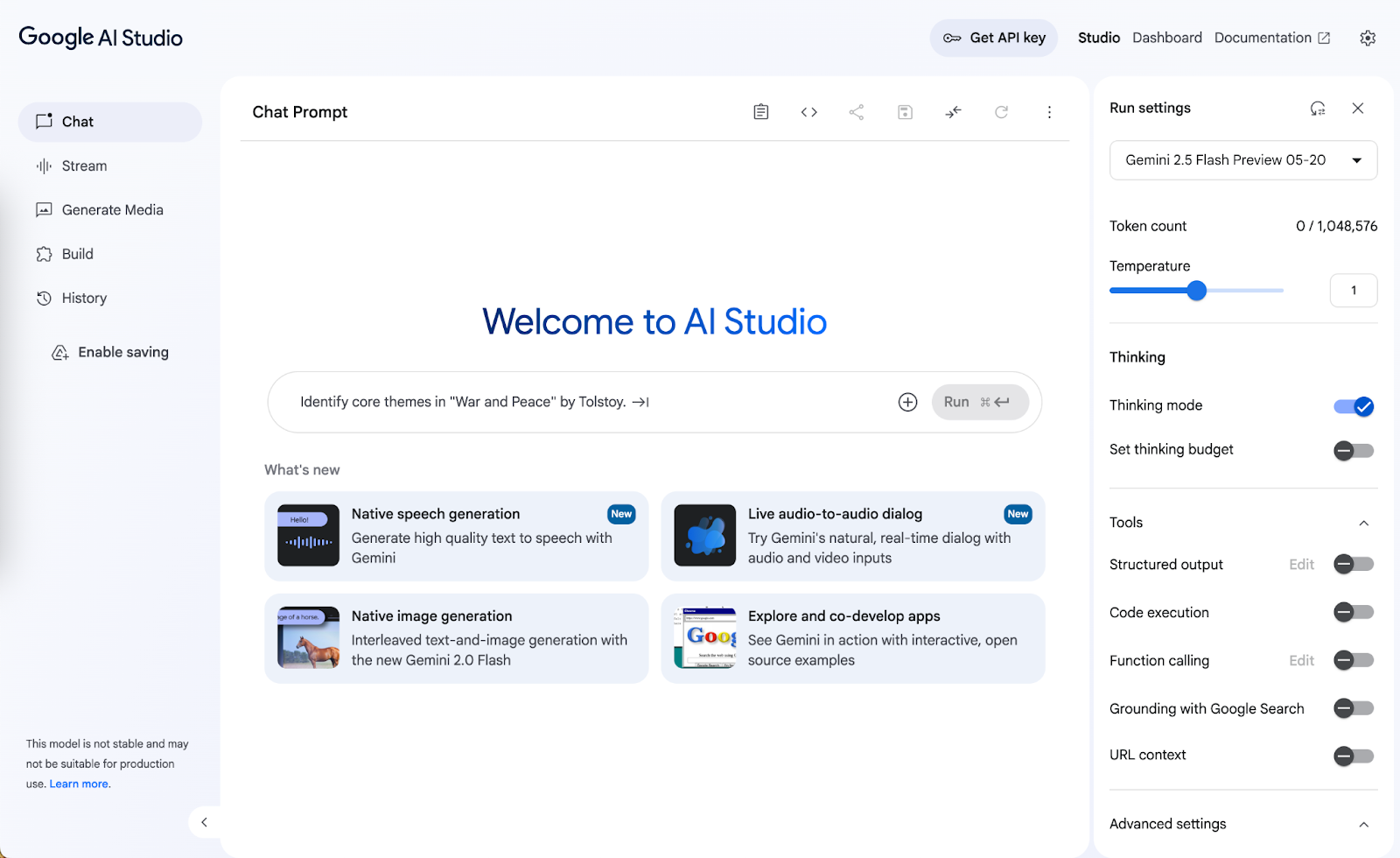Toggle Thinking mode switch off

1354,406
